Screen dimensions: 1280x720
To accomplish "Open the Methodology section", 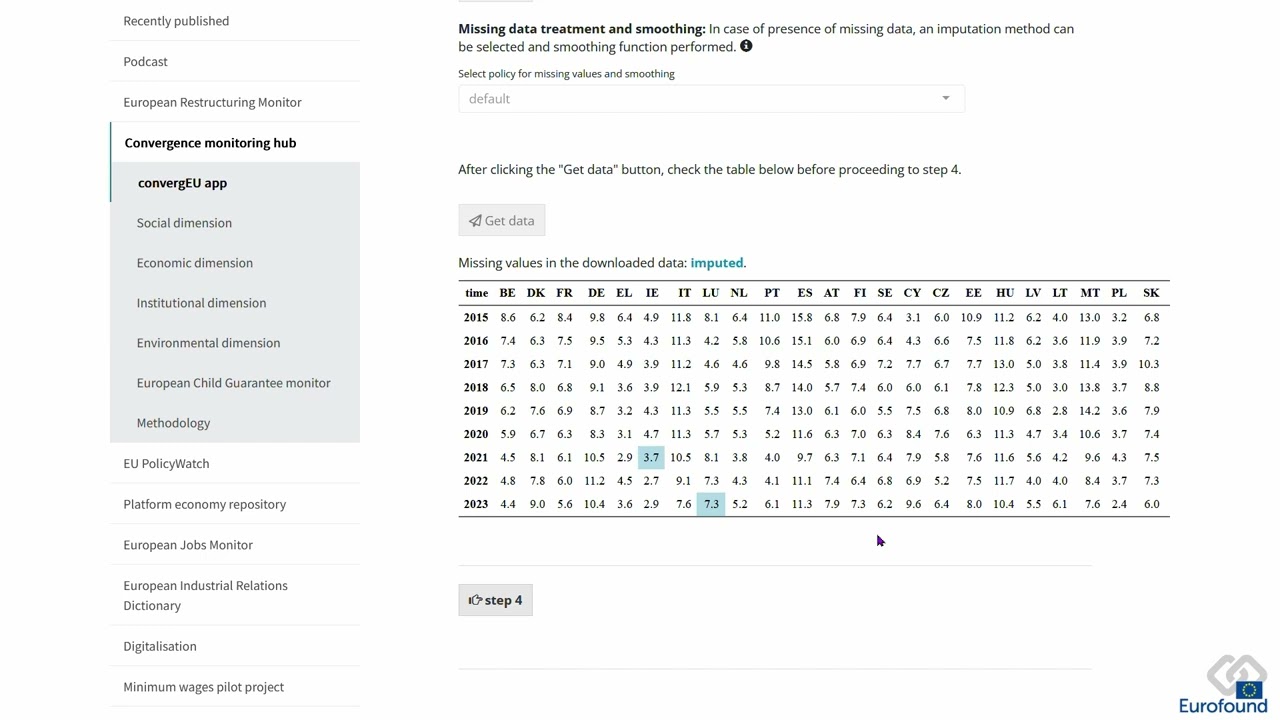I will tap(173, 423).
